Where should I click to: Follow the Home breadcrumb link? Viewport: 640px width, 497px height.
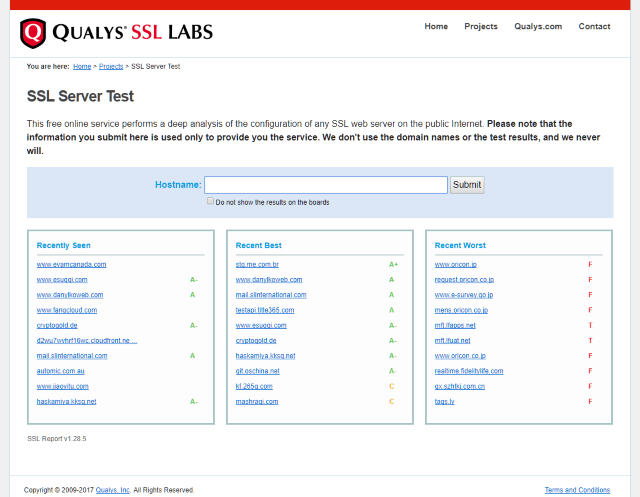82,67
